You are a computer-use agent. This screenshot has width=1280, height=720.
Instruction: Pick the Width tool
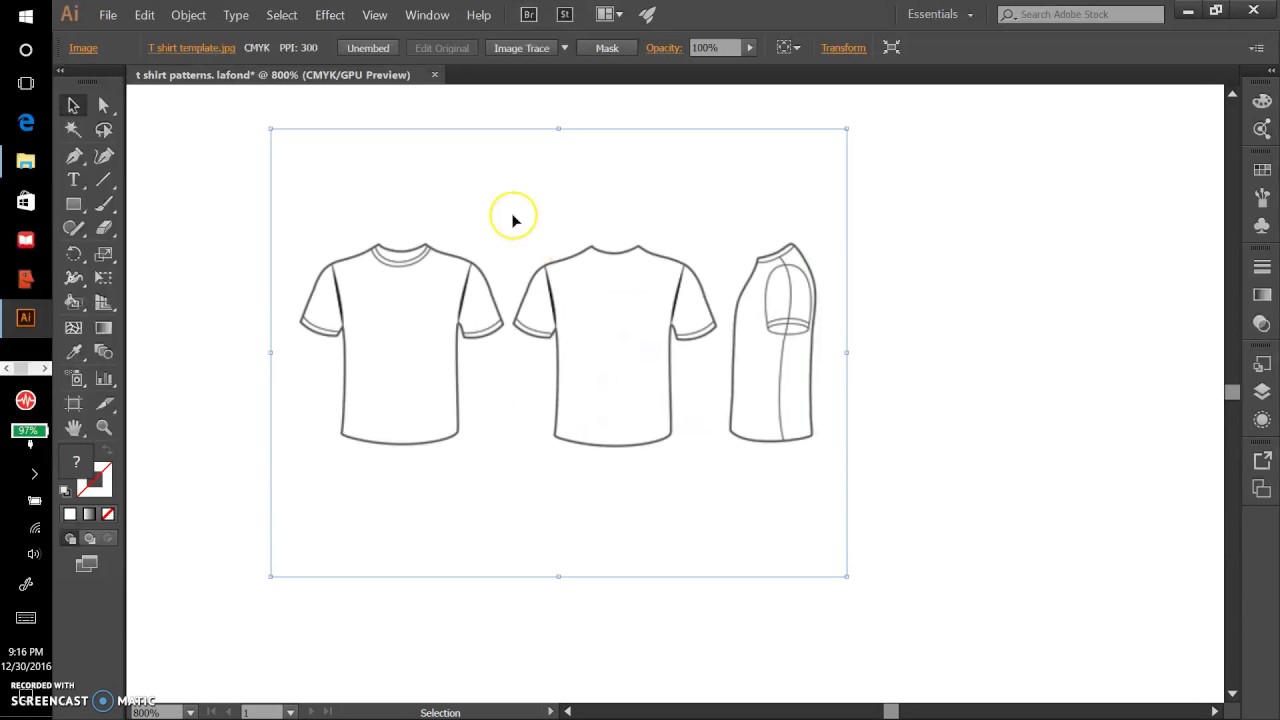pyautogui.click(x=73, y=278)
